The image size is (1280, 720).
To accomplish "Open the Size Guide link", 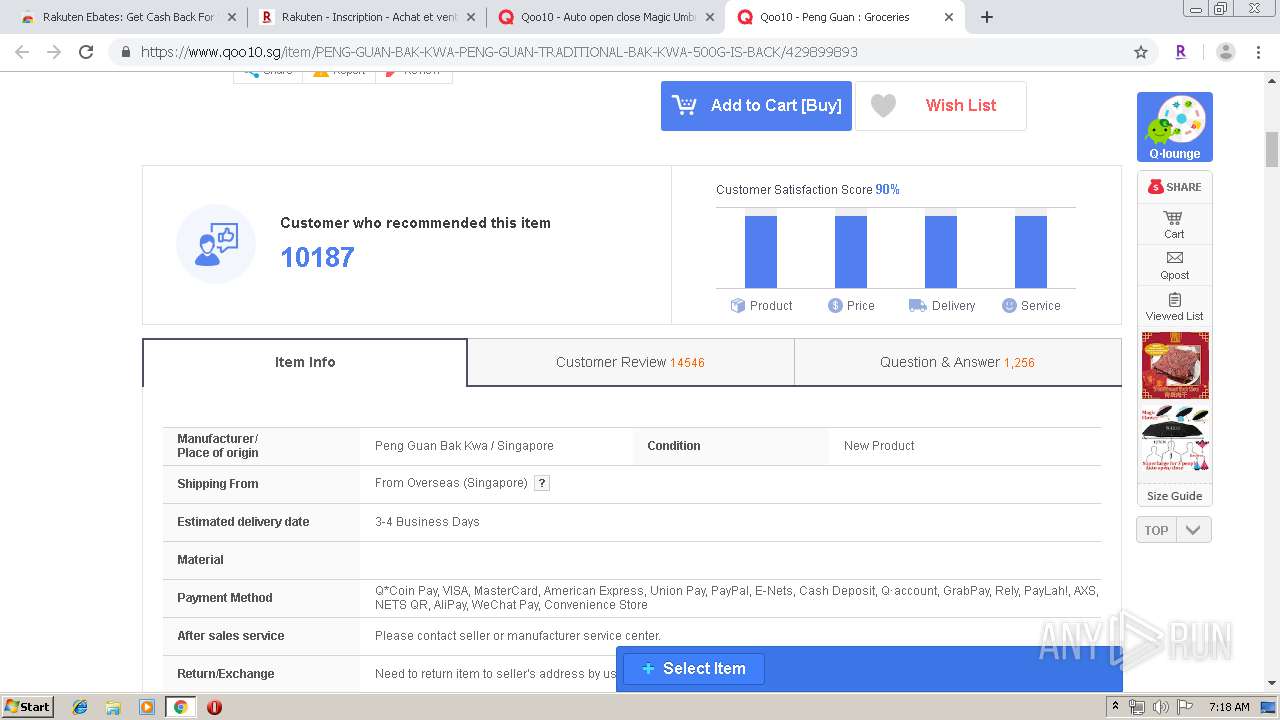I will click(1174, 496).
